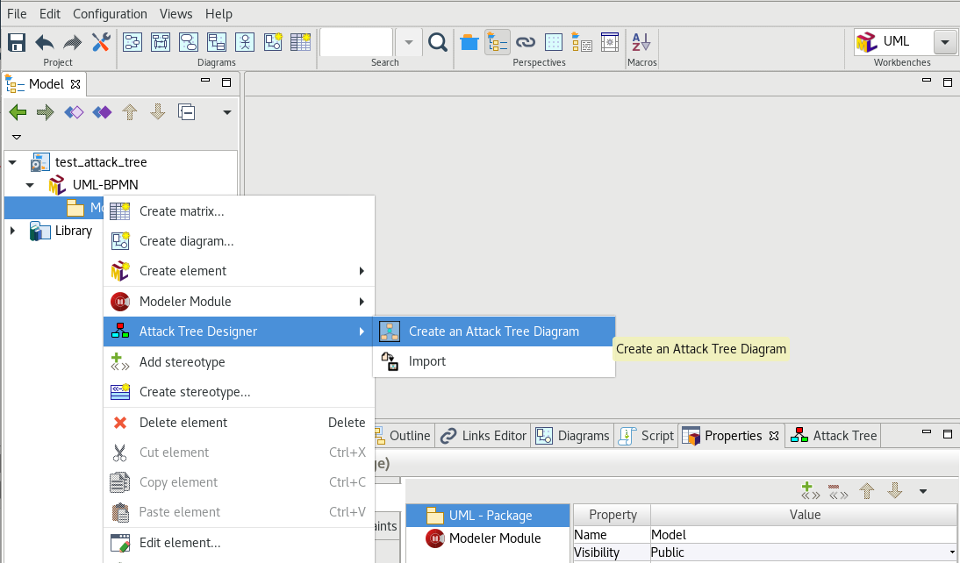Click the chain link perspective icon
This screenshot has height=563, width=960.
pyautogui.click(x=525, y=42)
